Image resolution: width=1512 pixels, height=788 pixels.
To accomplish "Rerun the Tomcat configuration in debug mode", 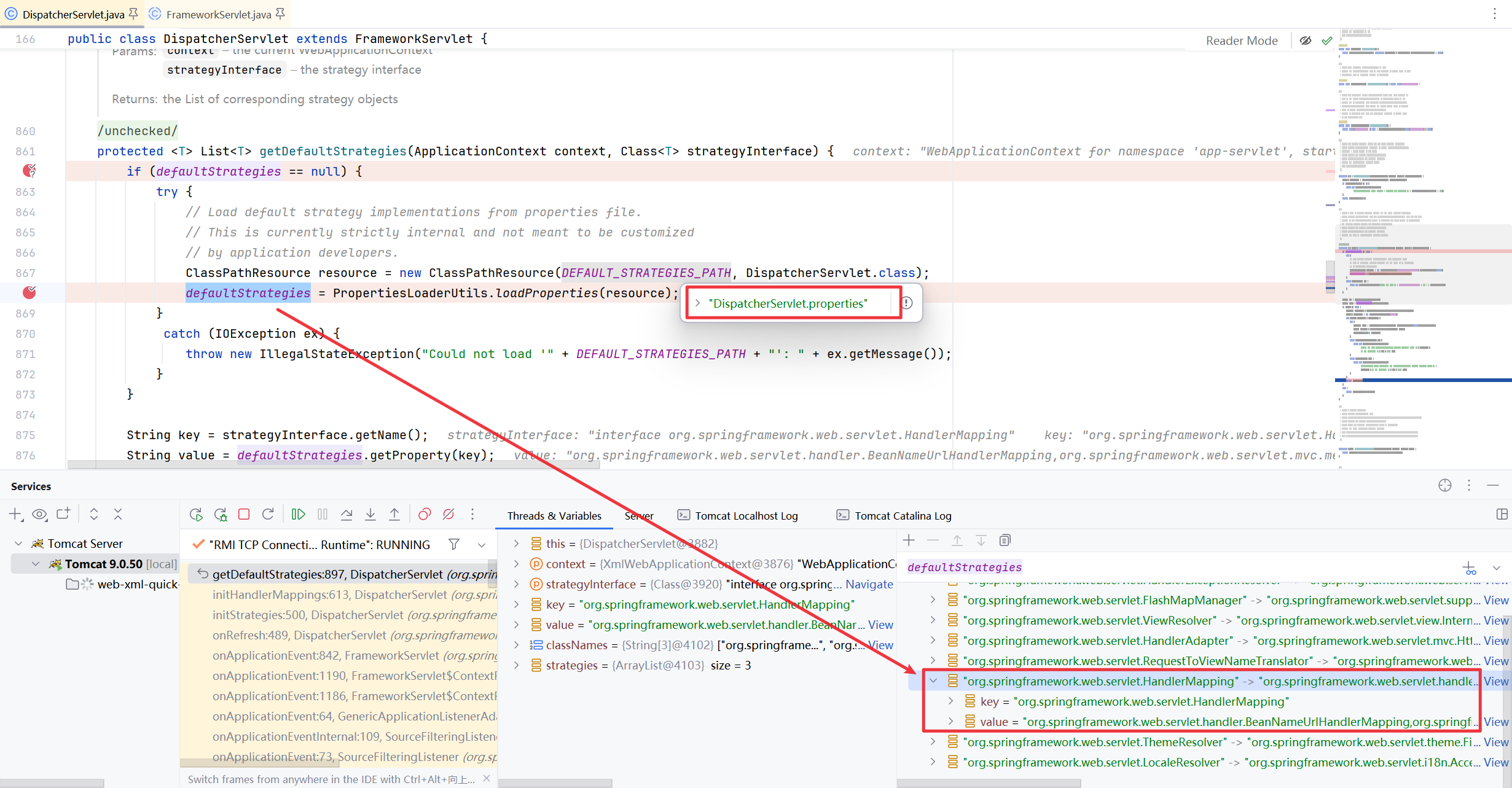I will point(220,515).
